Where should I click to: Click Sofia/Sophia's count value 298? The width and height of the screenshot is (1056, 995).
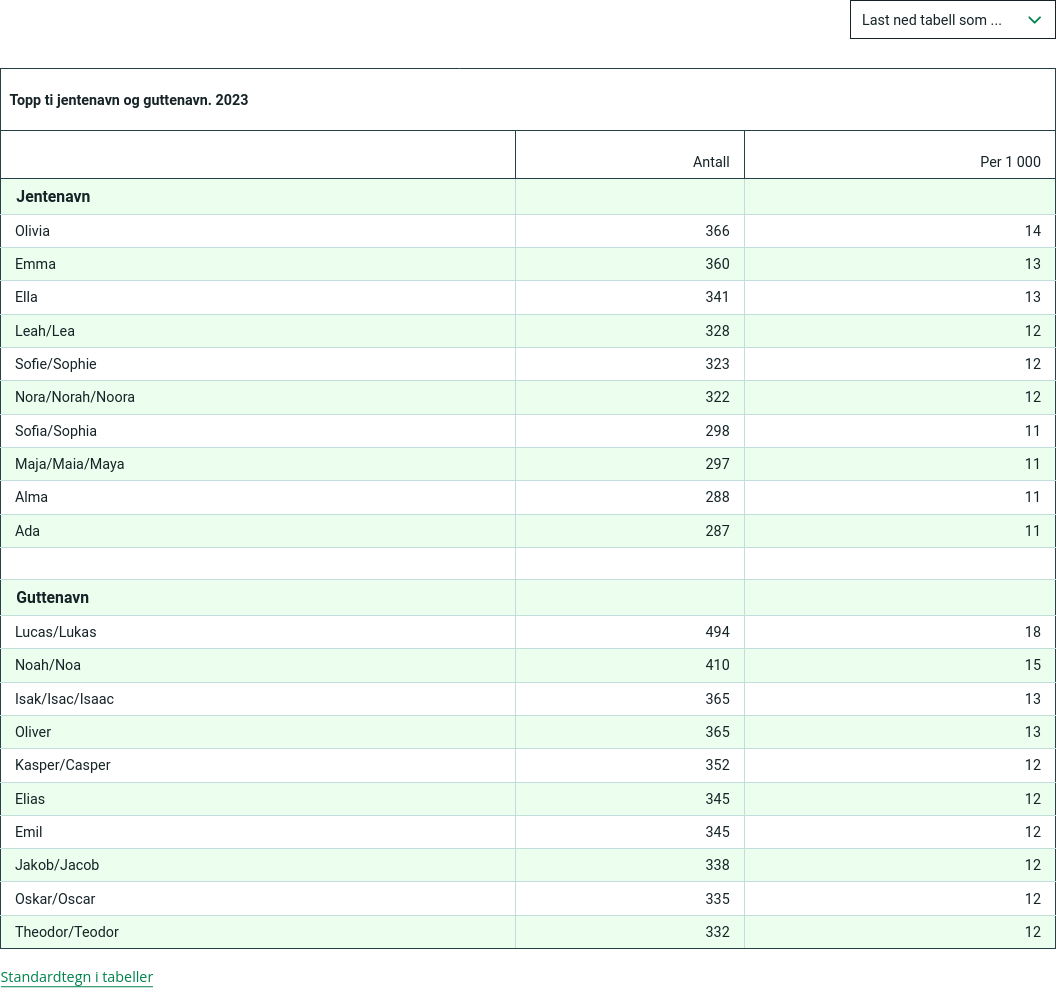[717, 431]
